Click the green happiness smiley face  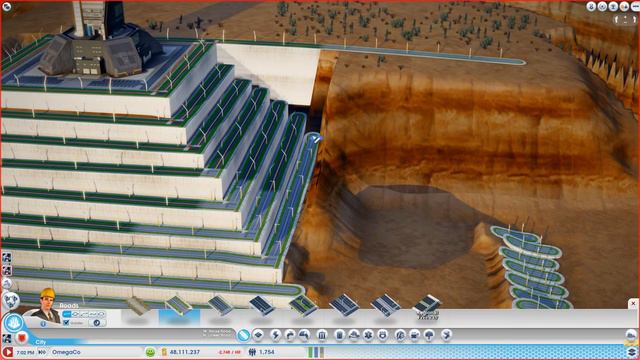click(150, 352)
